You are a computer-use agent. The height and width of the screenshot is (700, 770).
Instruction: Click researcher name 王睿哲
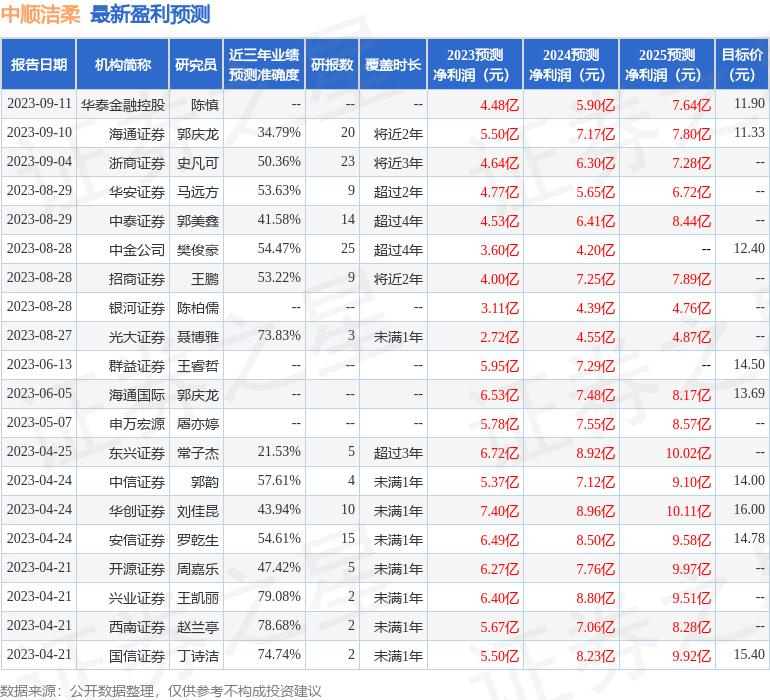coord(197,365)
